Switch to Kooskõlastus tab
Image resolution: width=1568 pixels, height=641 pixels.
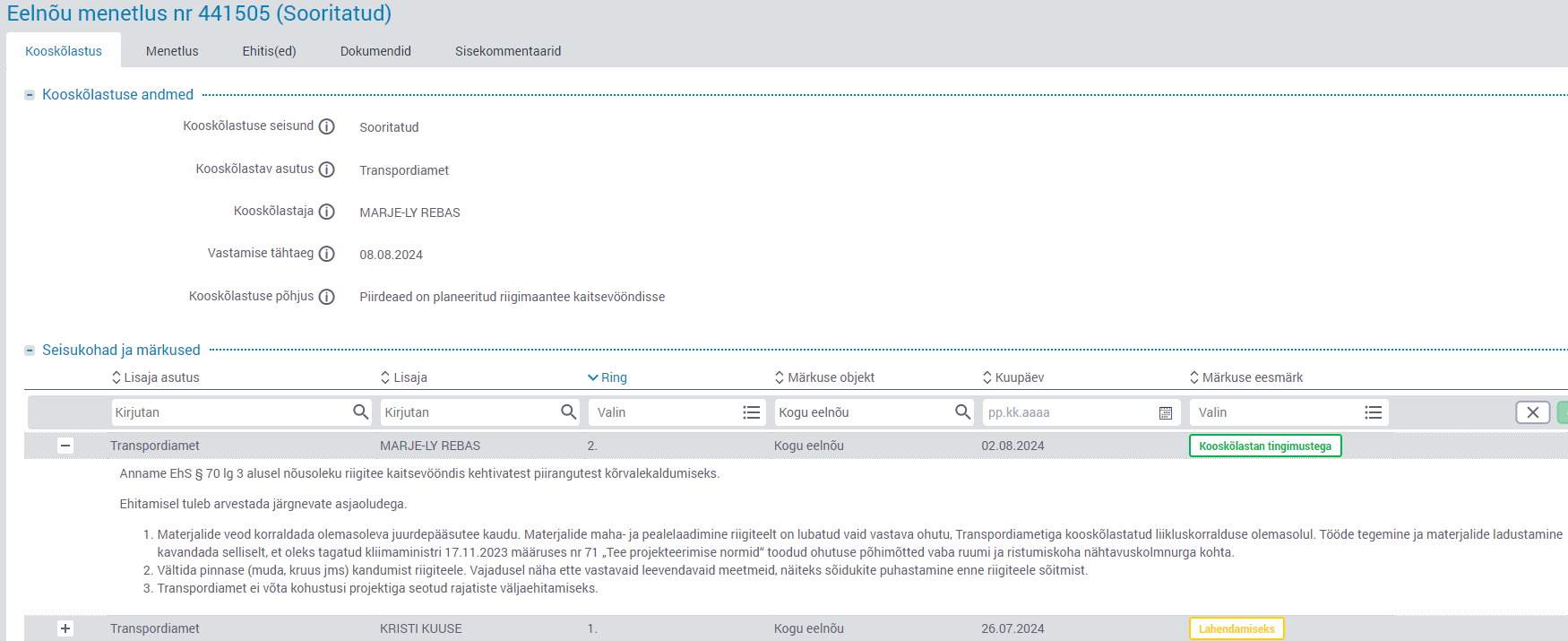[64, 51]
